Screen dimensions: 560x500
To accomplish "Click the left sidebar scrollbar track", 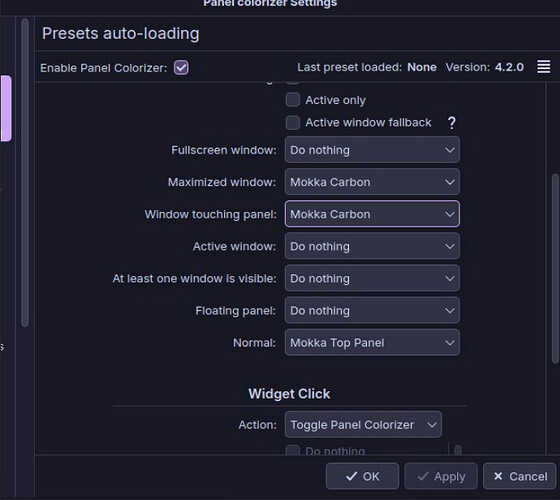I will [25, 172].
